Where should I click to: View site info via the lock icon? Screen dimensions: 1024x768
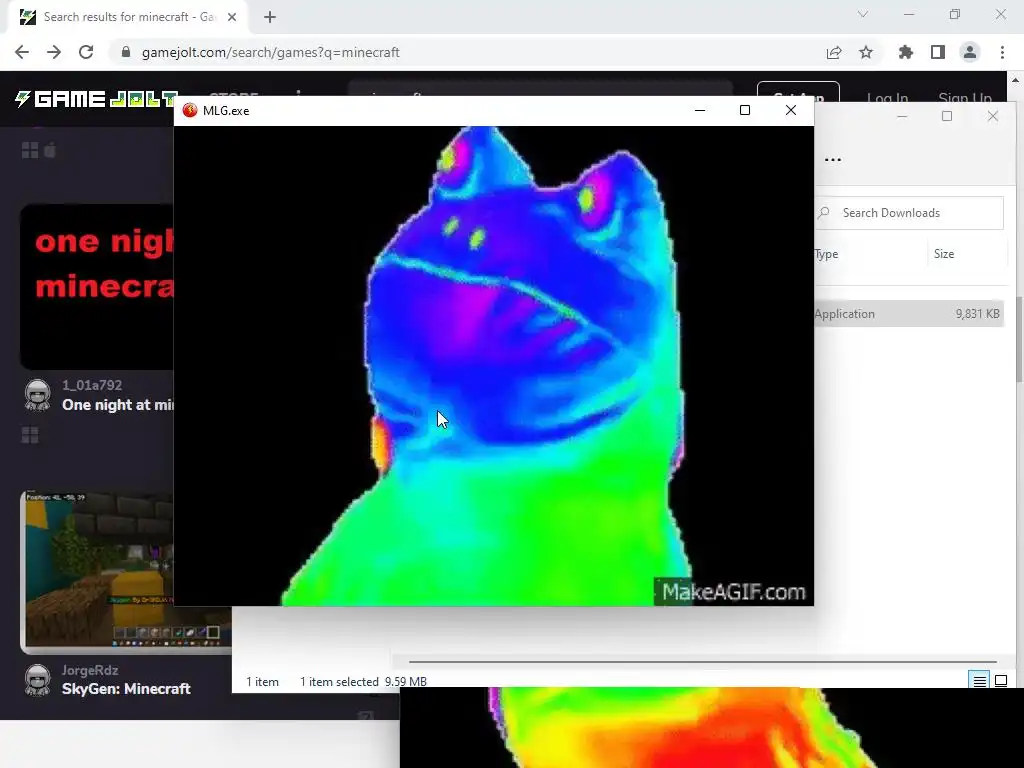click(126, 52)
